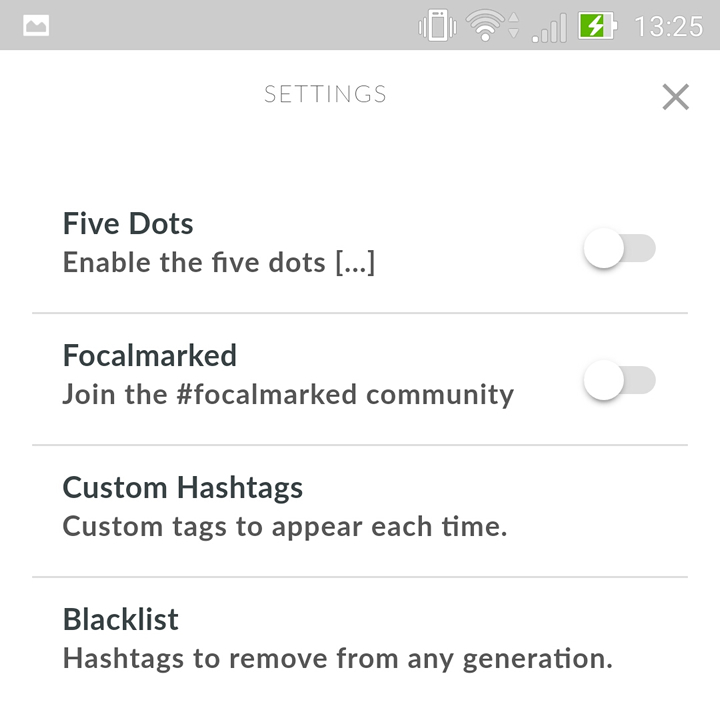Click 'Hashtags to remove from any generation.' text

tap(337, 658)
